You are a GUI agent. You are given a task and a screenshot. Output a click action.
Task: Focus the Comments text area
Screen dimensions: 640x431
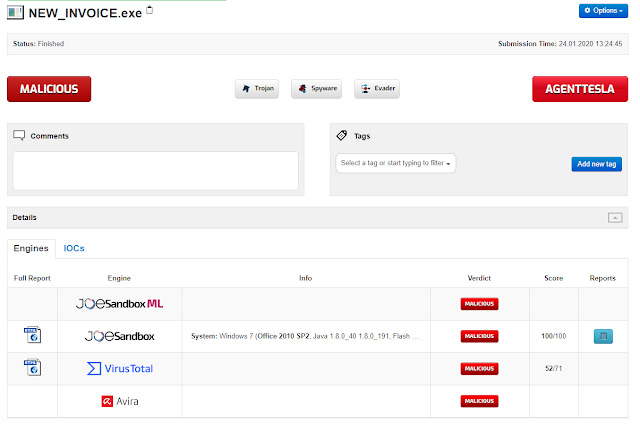(156, 171)
